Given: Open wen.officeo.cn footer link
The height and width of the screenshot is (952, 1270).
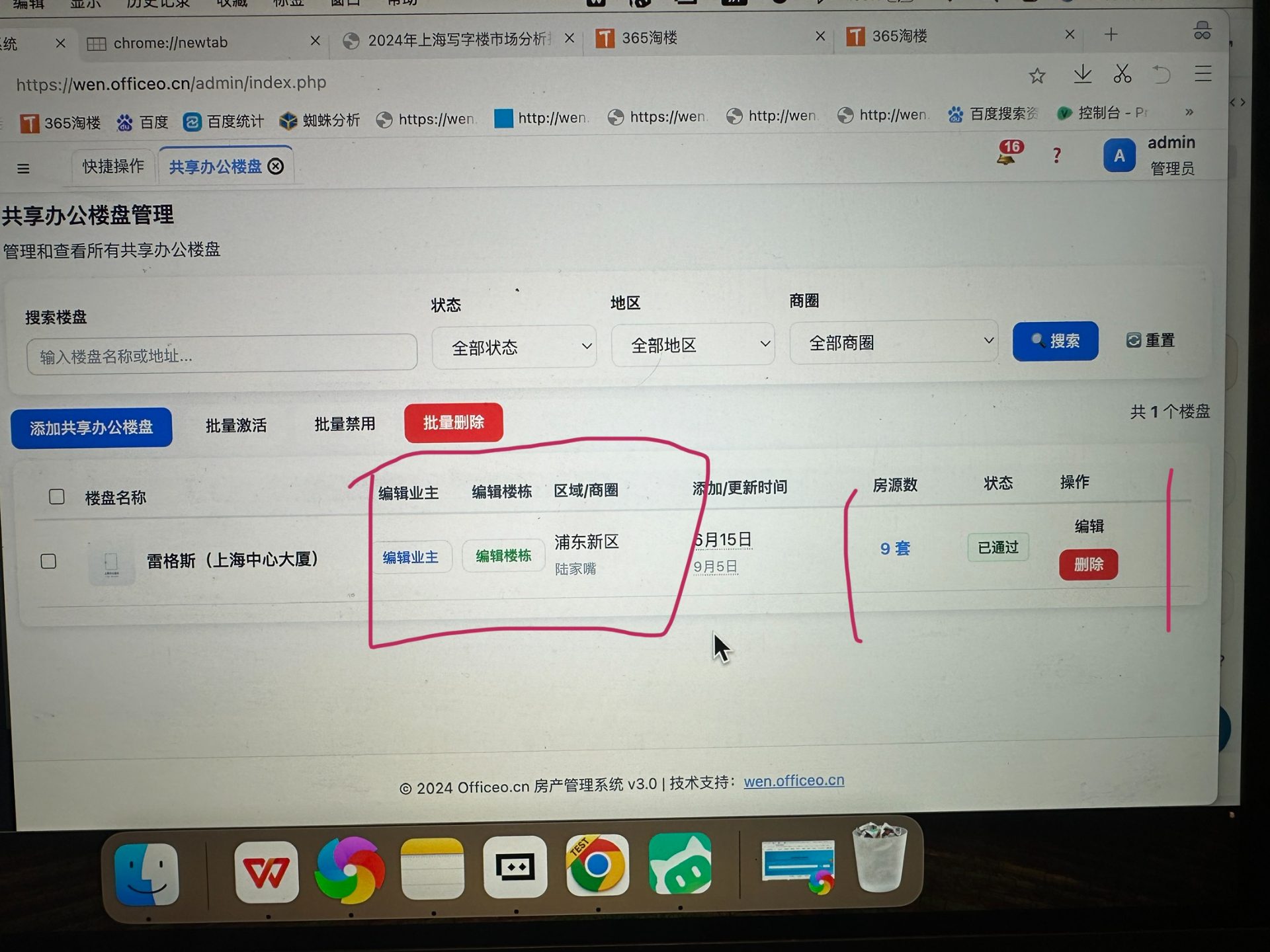Looking at the screenshot, I should [794, 781].
